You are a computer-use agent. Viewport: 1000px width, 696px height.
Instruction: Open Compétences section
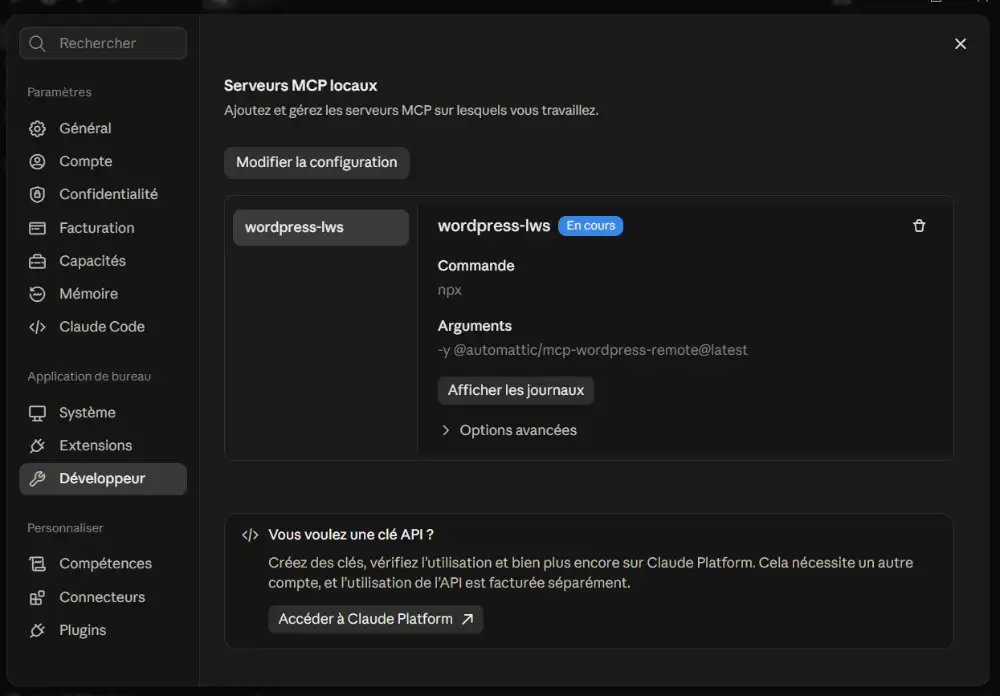103,564
